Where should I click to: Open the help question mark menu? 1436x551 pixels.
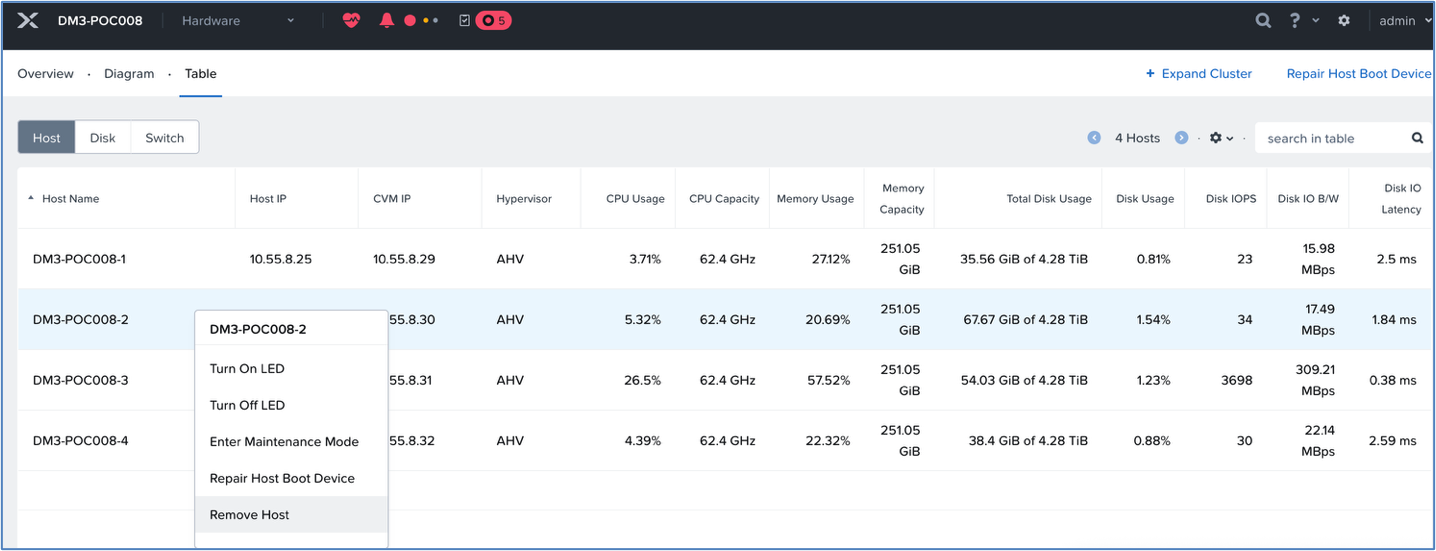(1300, 20)
